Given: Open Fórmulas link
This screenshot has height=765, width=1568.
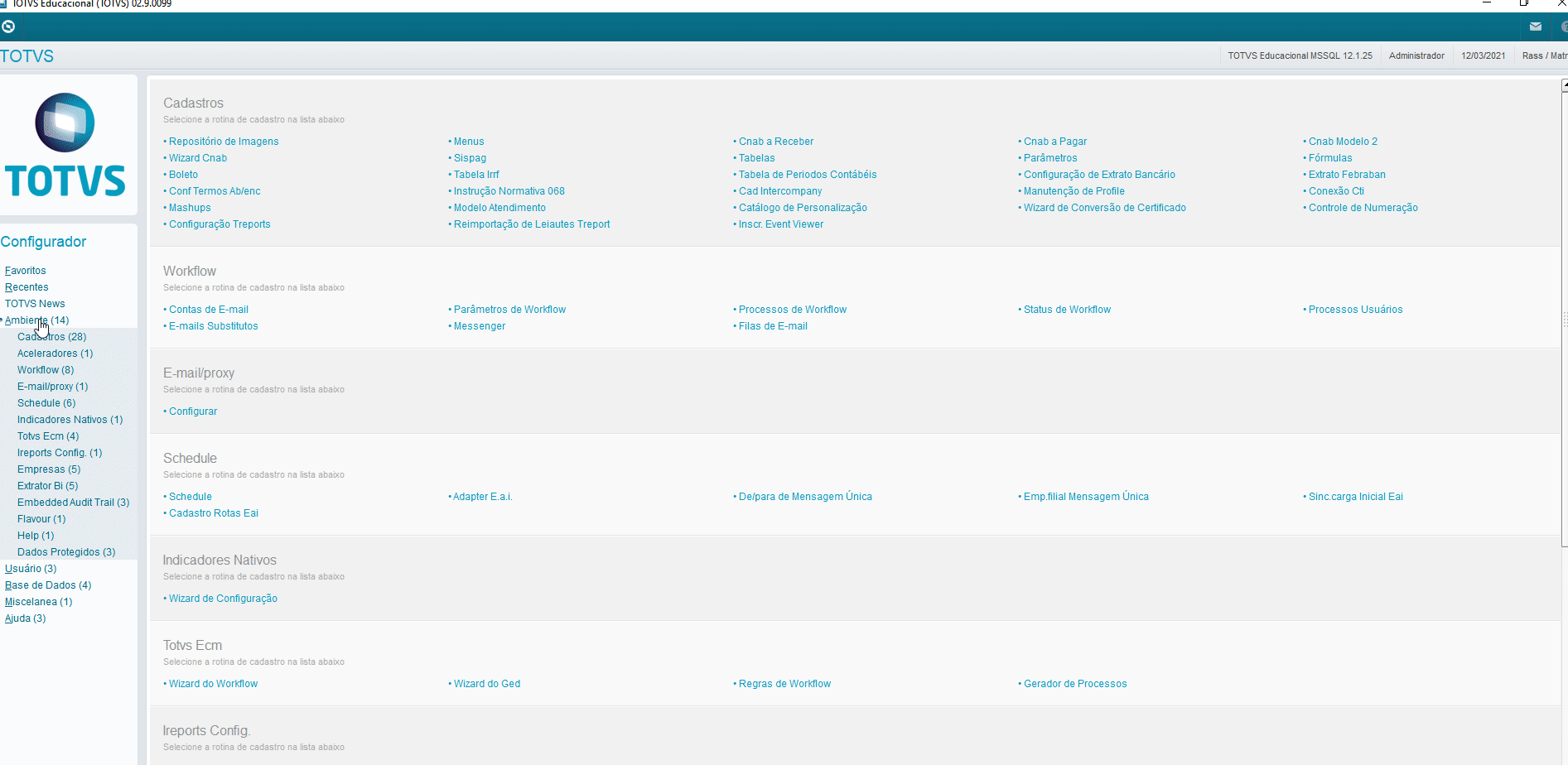Looking at the screenshot, I should click(x=1330, y=158).
